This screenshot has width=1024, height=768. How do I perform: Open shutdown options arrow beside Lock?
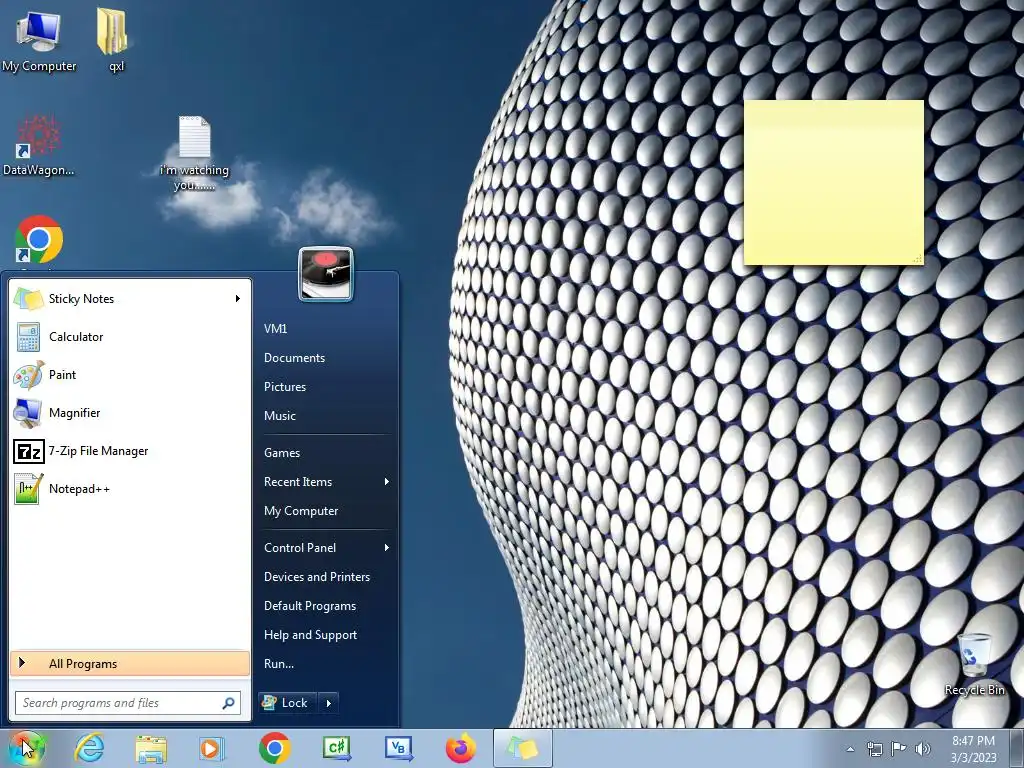tap(328, 703)
